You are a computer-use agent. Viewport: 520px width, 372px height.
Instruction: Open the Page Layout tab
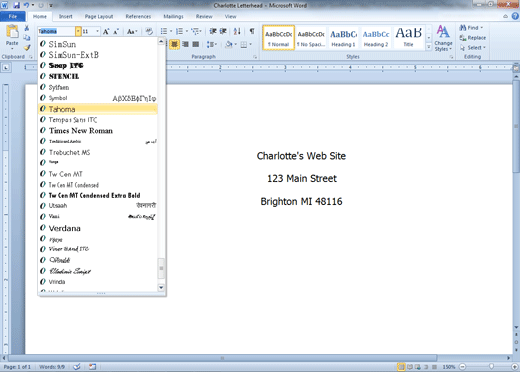(x=99, y=16)
